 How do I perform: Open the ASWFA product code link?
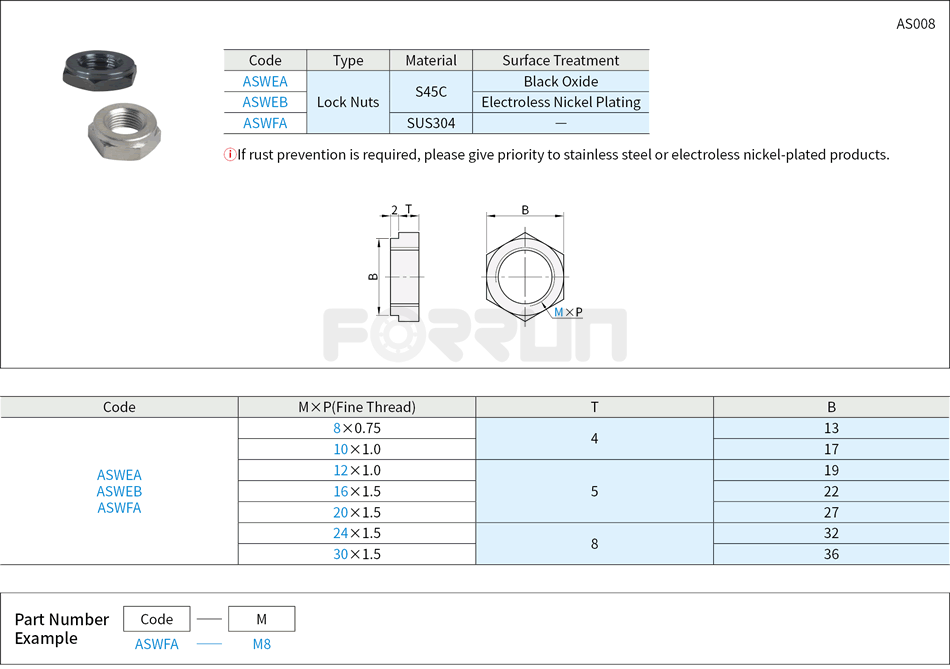point(265,123)
